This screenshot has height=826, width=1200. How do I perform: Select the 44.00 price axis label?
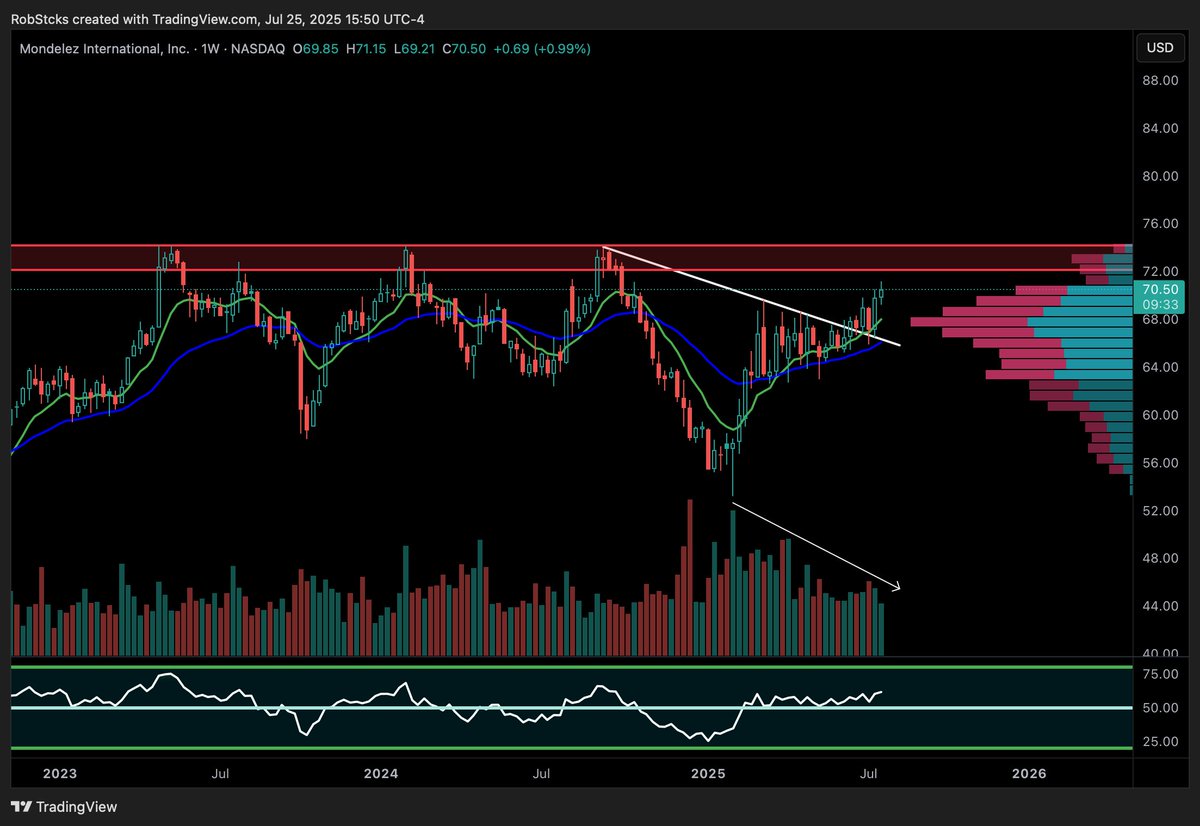(x=1159, y=605)
